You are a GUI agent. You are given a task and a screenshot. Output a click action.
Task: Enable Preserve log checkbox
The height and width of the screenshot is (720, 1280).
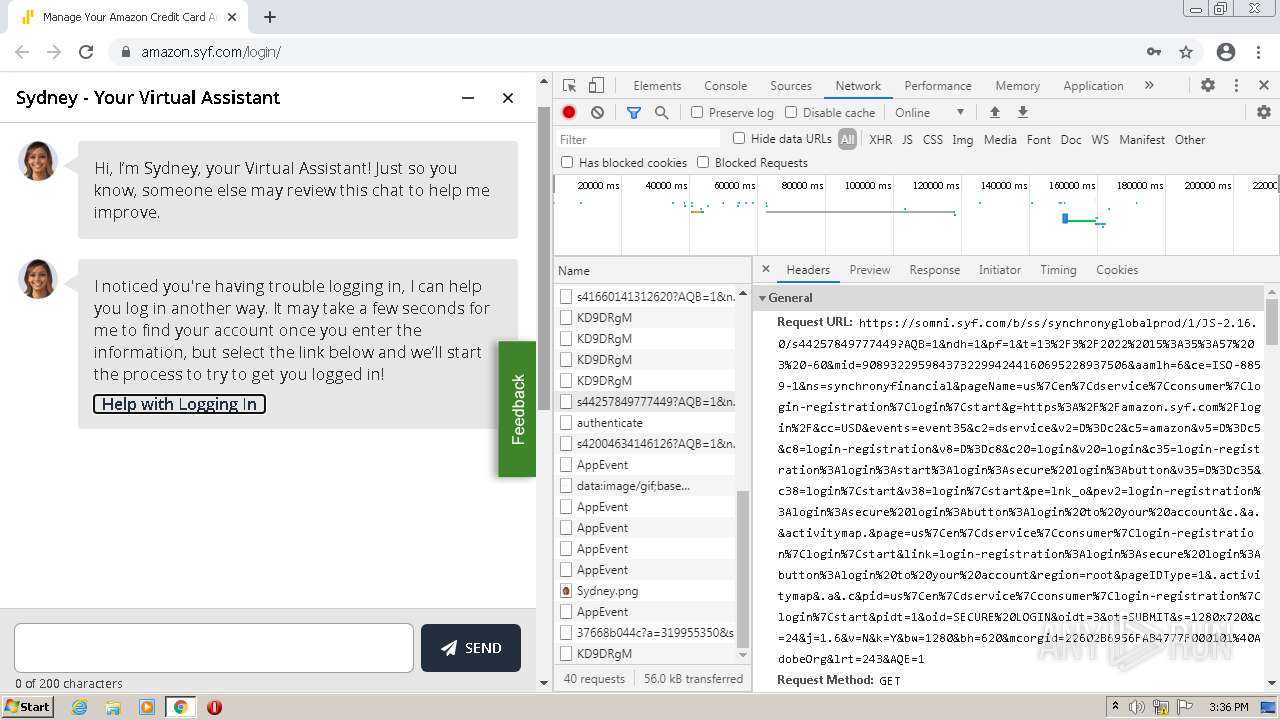pos(697,113)
